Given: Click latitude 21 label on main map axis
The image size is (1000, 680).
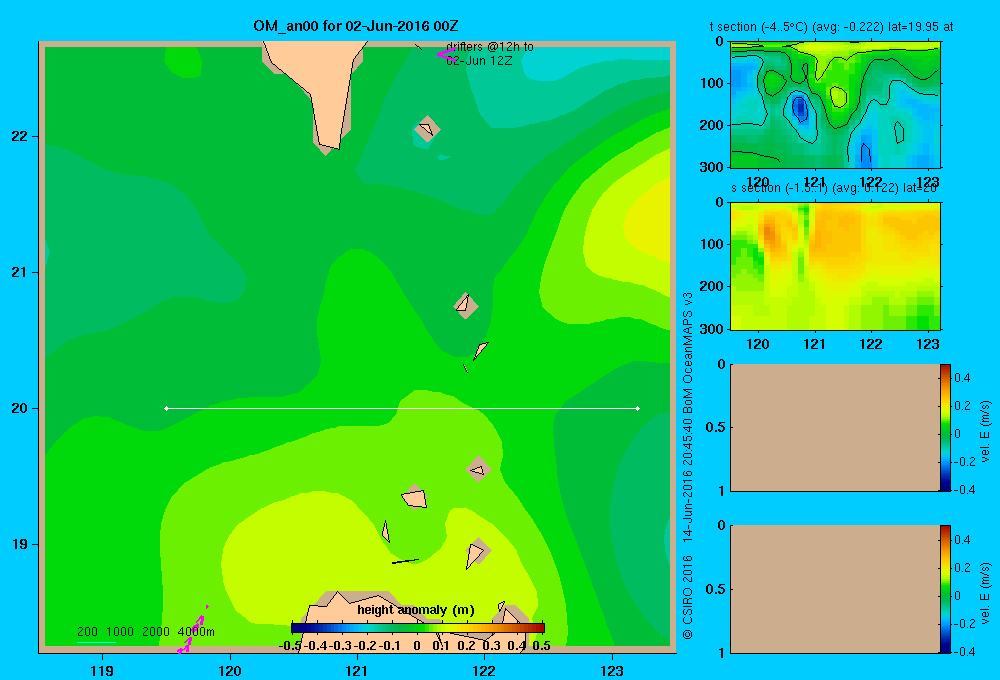Looking at the screenshot, I should [19, 272].
